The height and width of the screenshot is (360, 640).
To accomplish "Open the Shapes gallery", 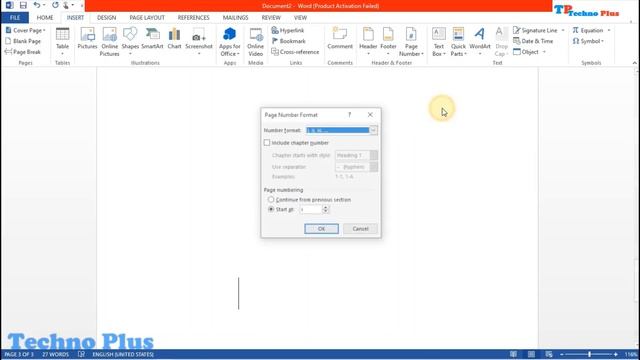I will (x=130, y=41).
